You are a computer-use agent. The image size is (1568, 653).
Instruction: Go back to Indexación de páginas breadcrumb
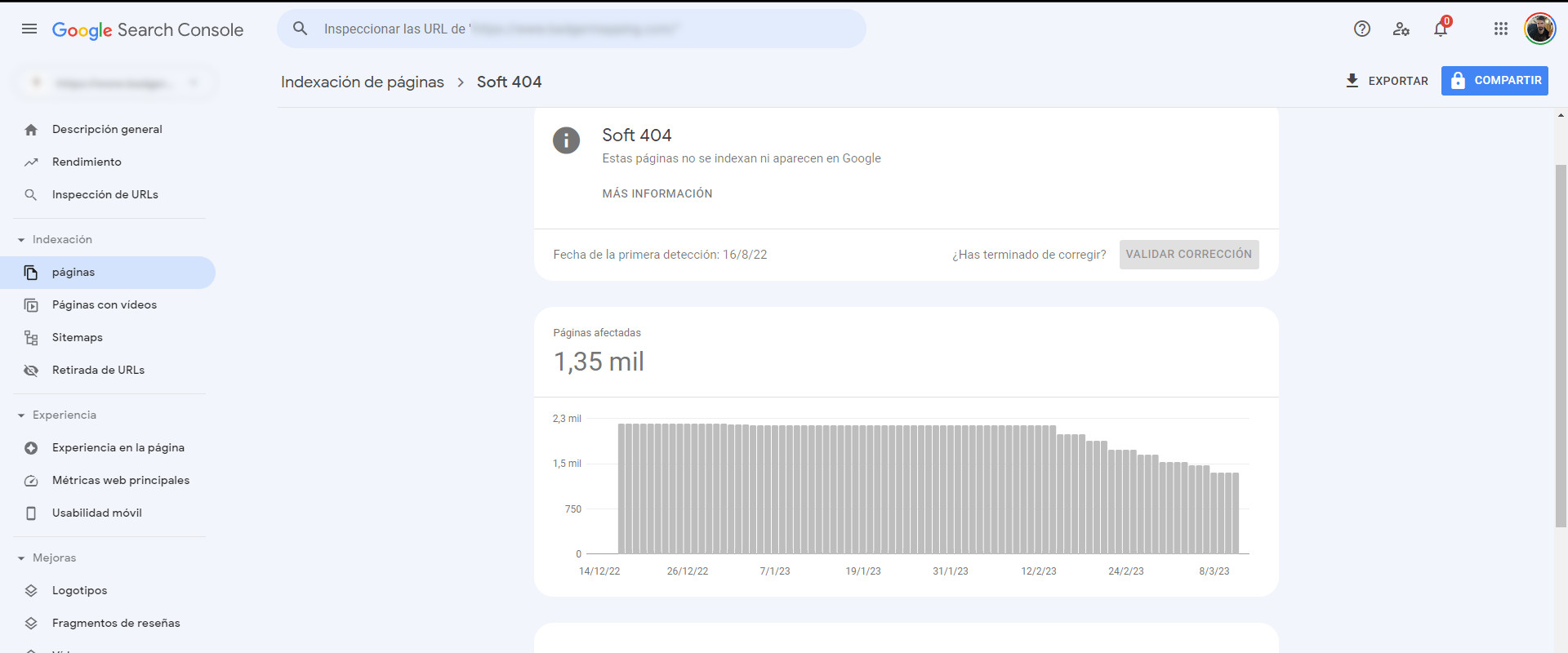point(363,82)
